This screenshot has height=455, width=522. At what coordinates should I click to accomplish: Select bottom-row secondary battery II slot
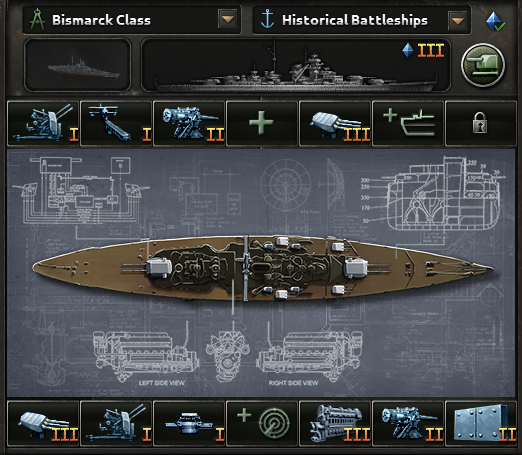(x=408, y=424)
